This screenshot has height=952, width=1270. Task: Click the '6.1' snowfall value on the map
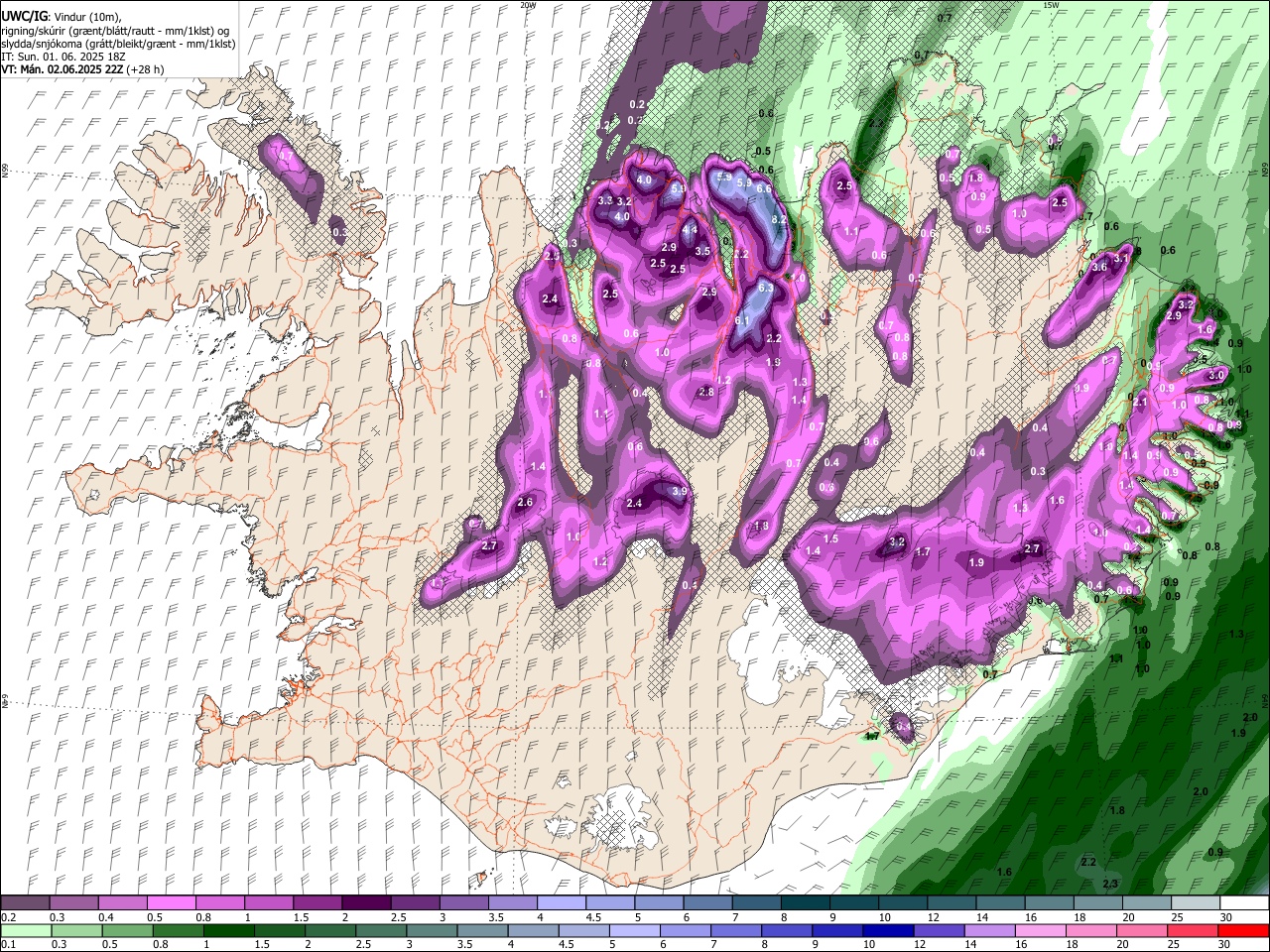(742, 320)
